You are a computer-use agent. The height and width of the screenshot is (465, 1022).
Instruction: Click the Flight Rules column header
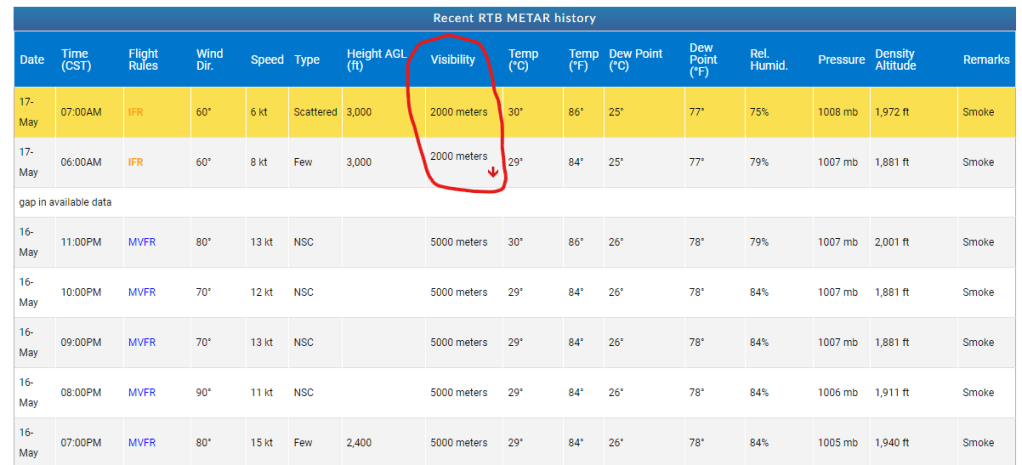coord(144,60)
